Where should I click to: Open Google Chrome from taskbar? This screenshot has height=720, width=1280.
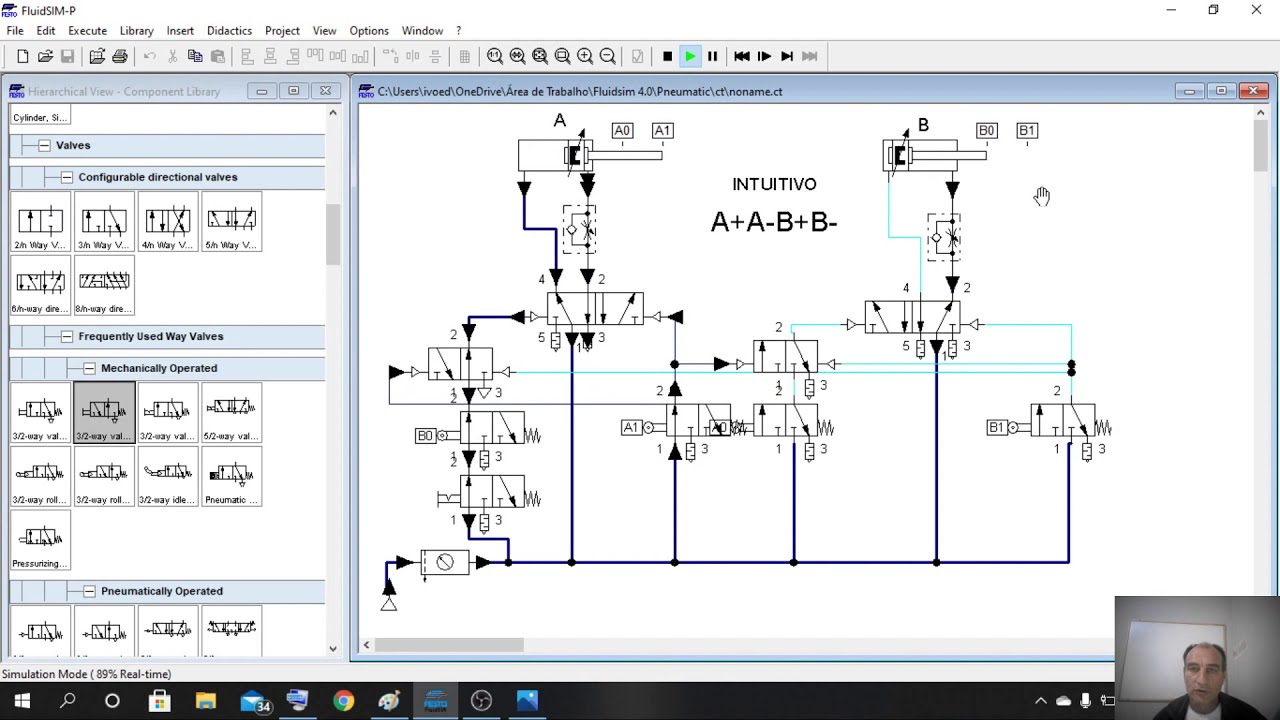(343, 701)
